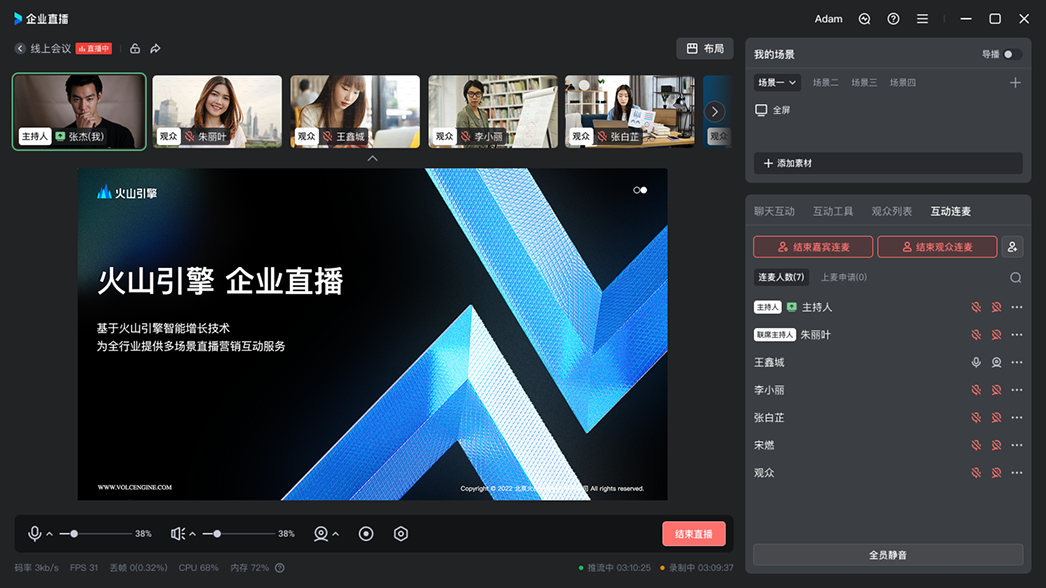Switch to the 聊天互动 tab
1046x588 pixels.
click(774, 211)
